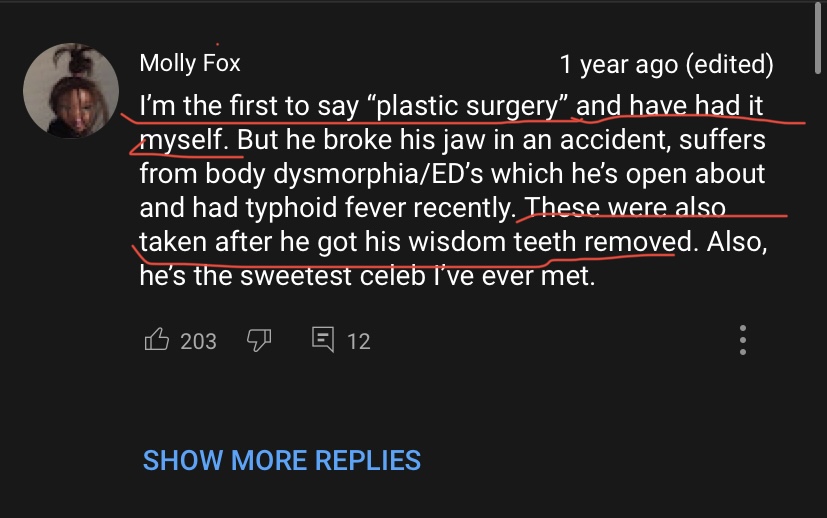Open the three-dot comment options menu
This screenshot has width=827, height=518.
click(x=743, y=340)
